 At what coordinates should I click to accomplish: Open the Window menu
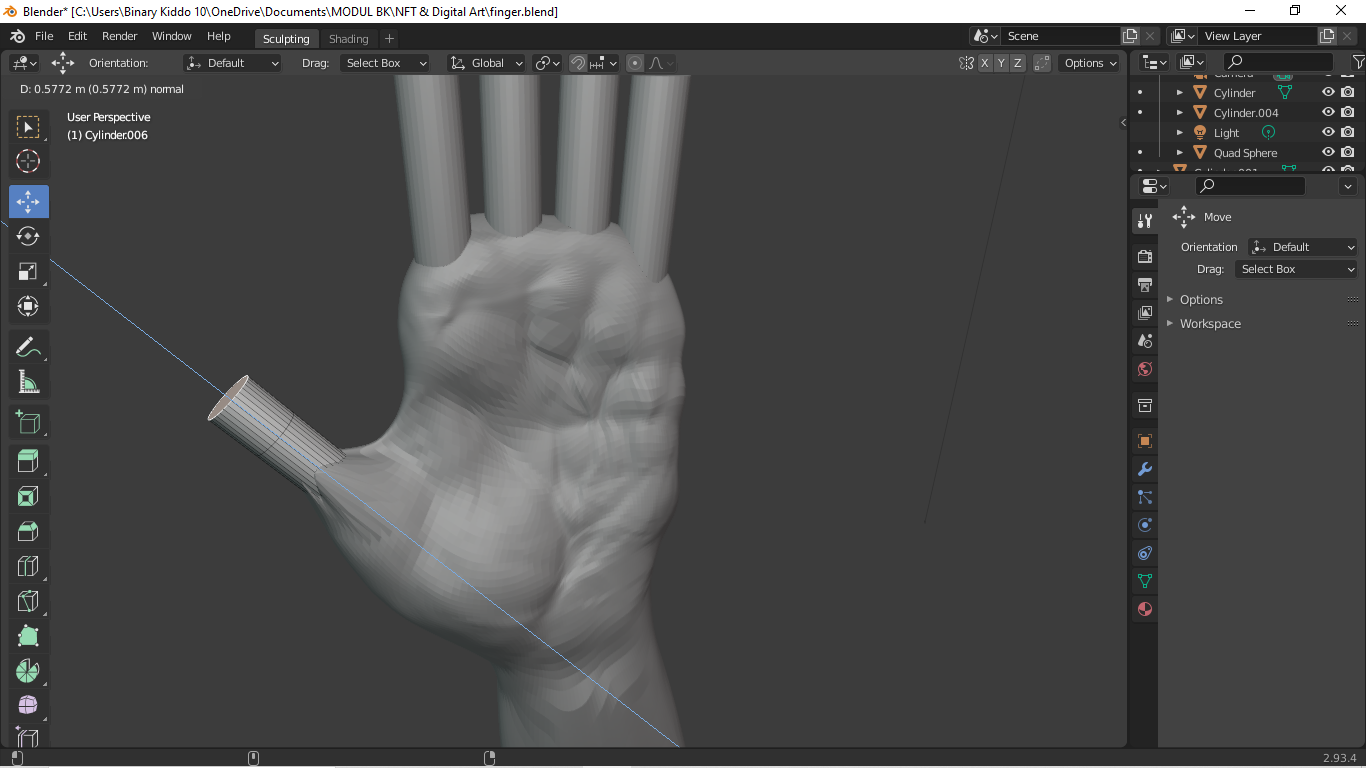click(x=171, y=36)
